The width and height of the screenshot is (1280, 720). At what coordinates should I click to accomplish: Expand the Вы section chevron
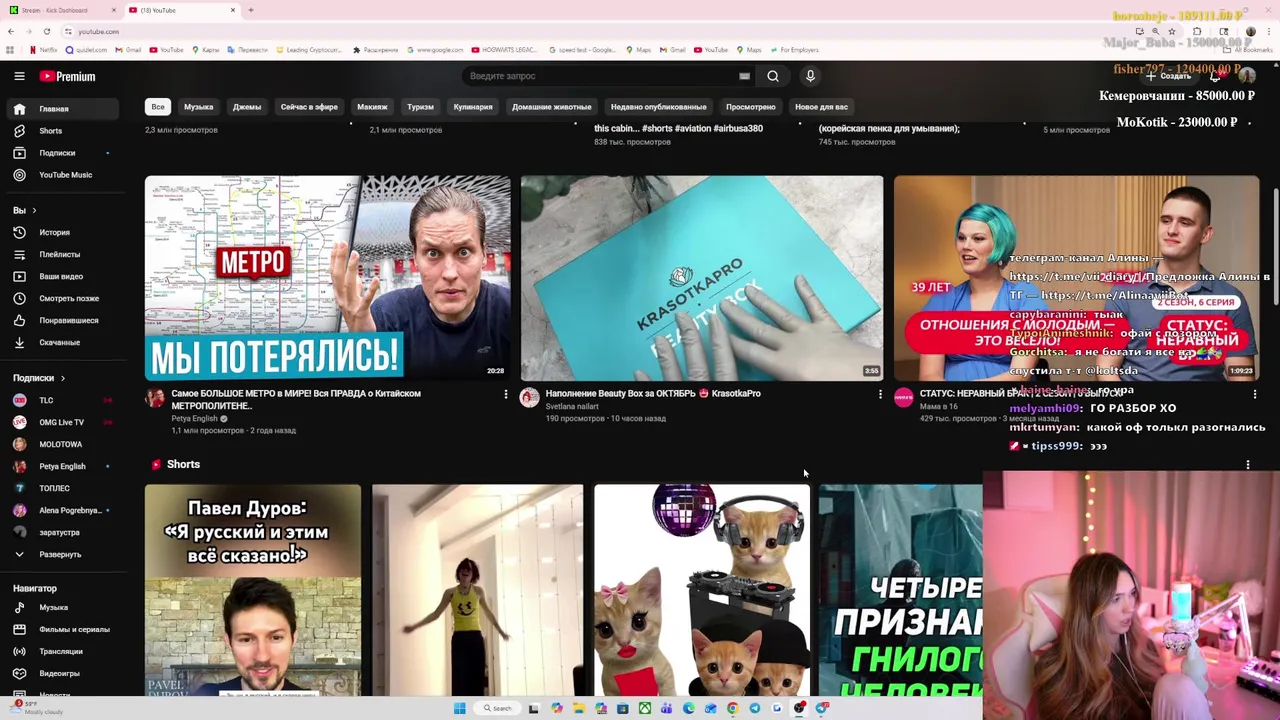pyautogui.click(x=34, y=210)
